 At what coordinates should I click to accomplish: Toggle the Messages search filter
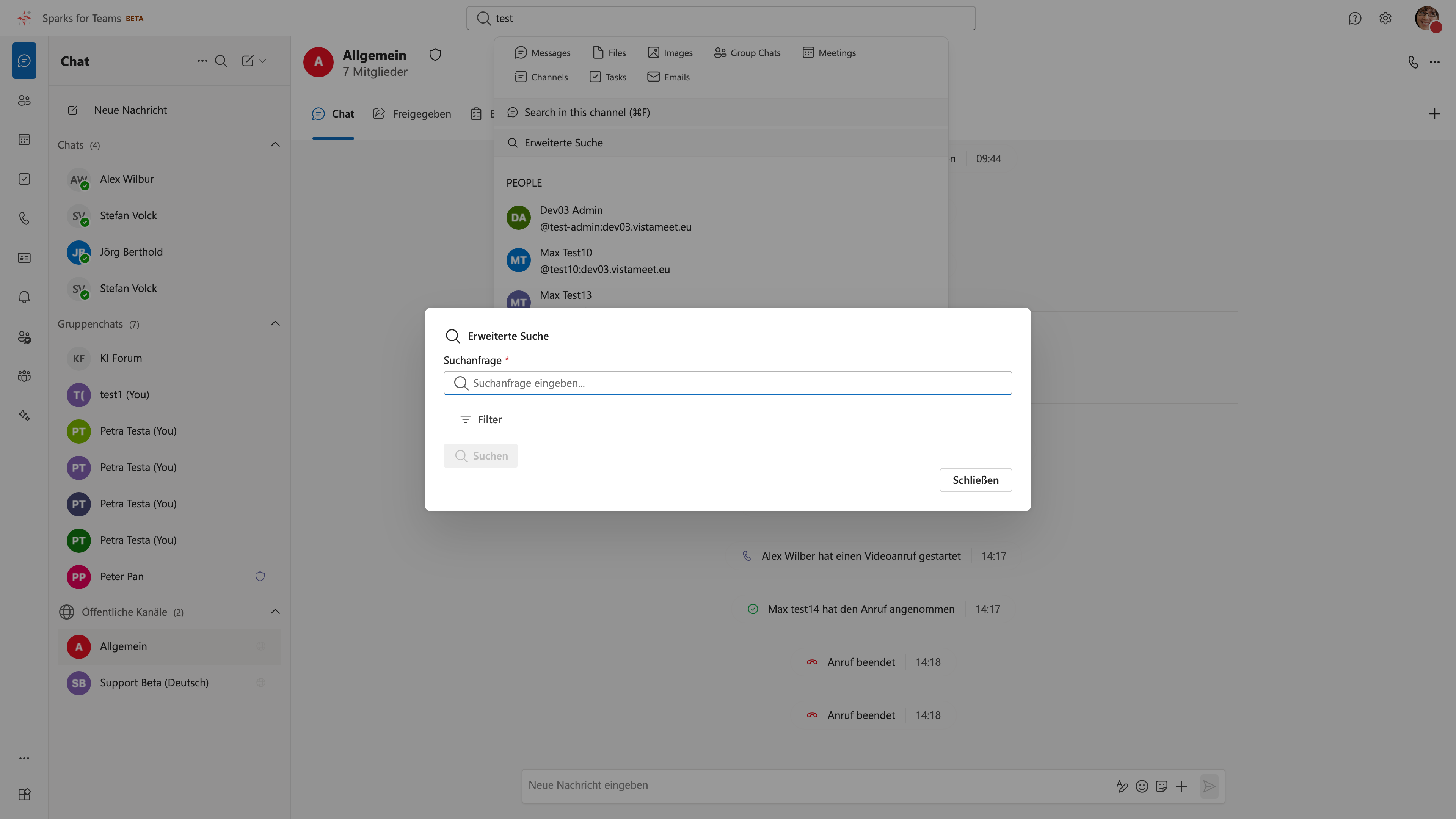point(543,53)
